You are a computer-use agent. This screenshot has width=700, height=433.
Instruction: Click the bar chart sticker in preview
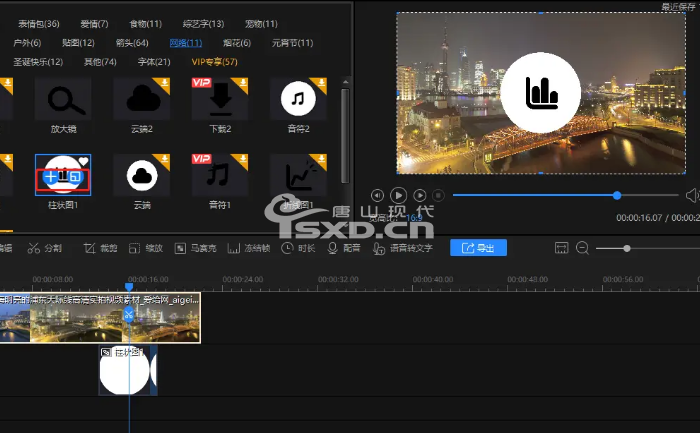(541, 92)
